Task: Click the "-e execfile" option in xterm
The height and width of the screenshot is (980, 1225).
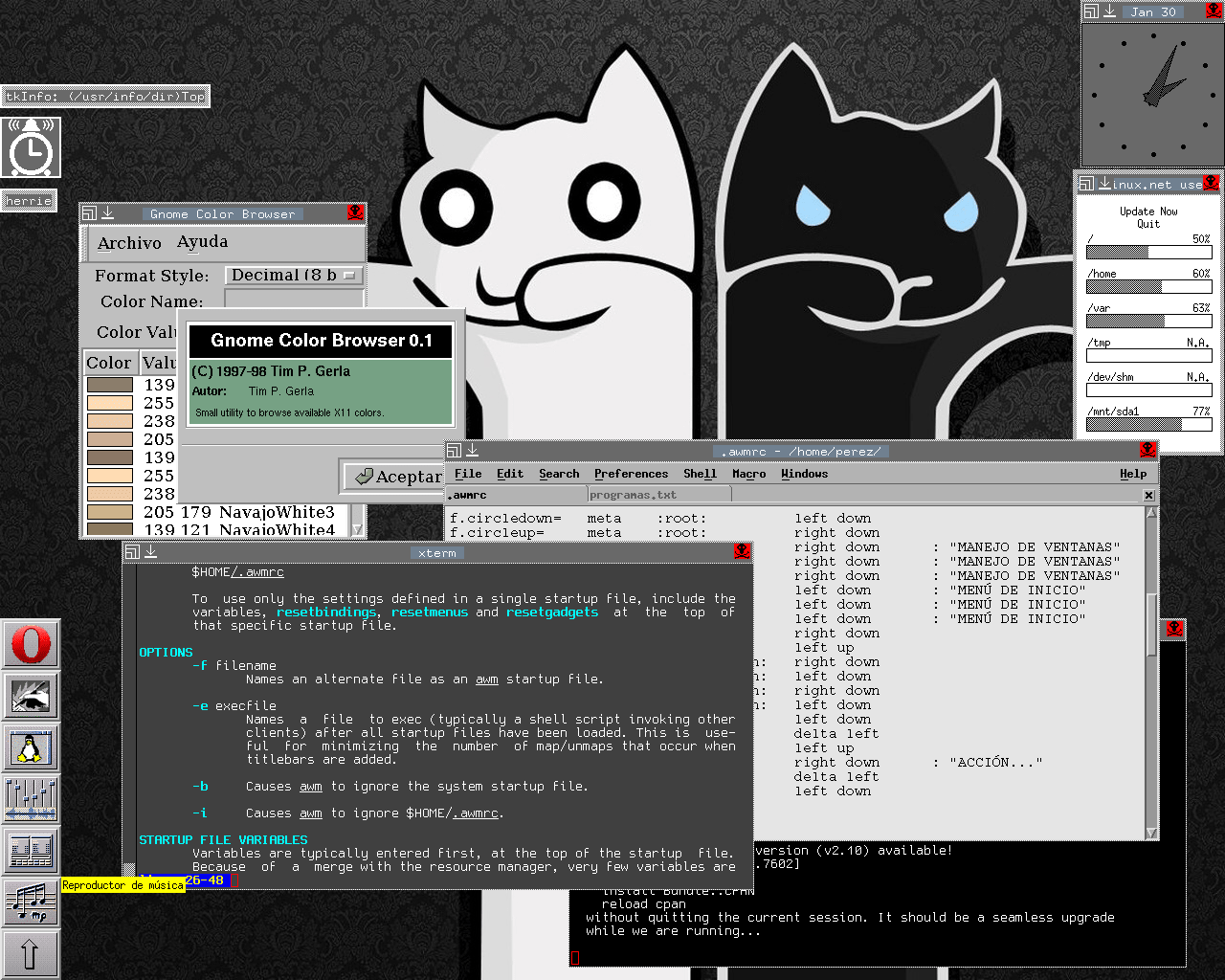Action: coord(234,705)
